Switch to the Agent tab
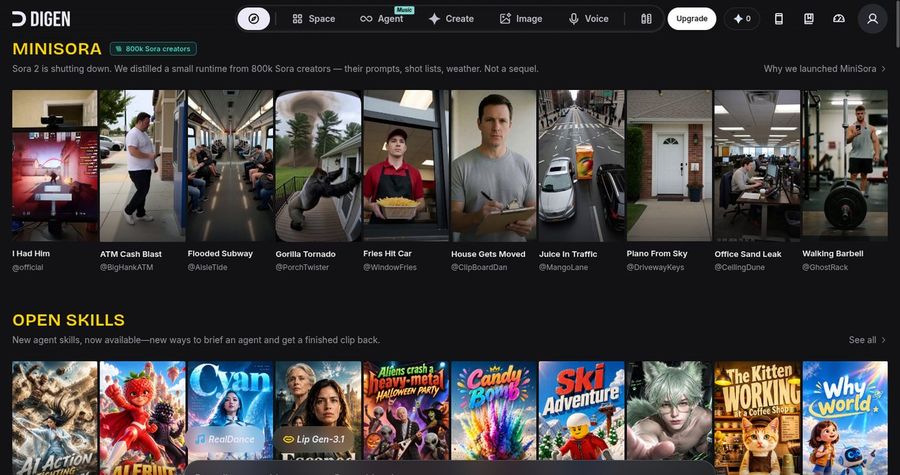900x475 pixels. [x=382, y=19]
